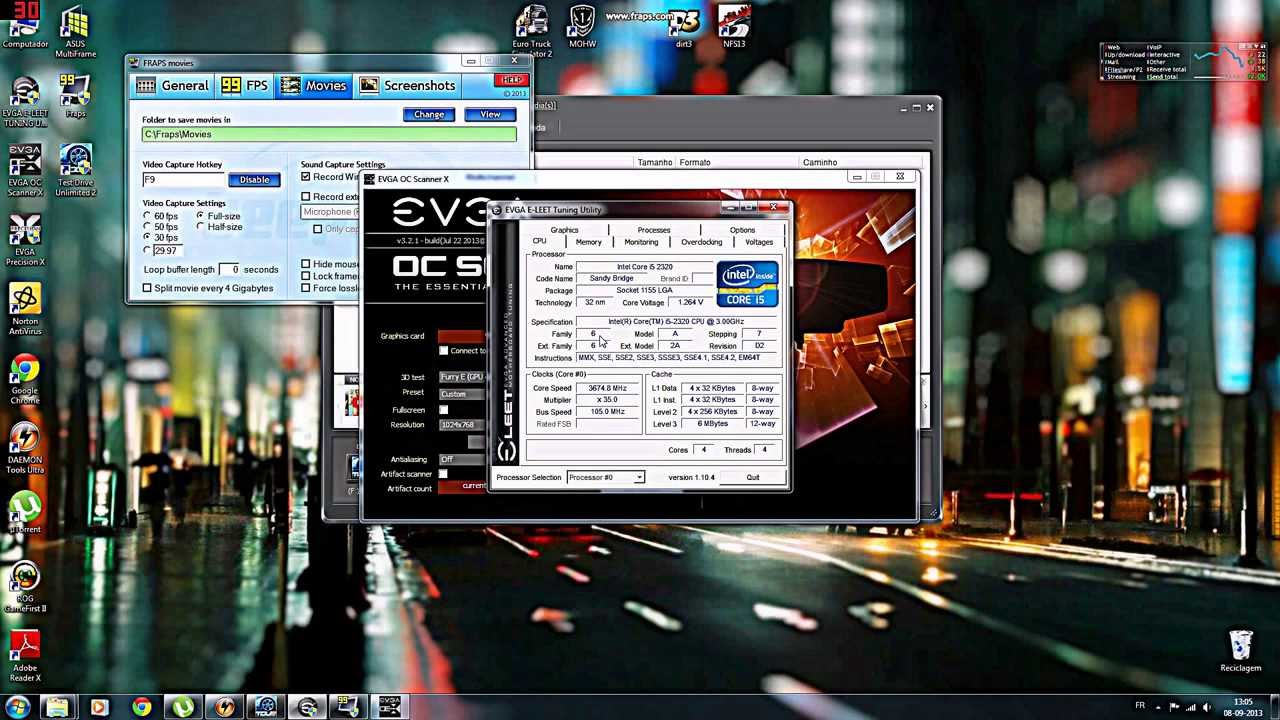Screen dimensions: 1280x720
Task: Toggle Record Win sound checkbox
Action: (306, 177)
